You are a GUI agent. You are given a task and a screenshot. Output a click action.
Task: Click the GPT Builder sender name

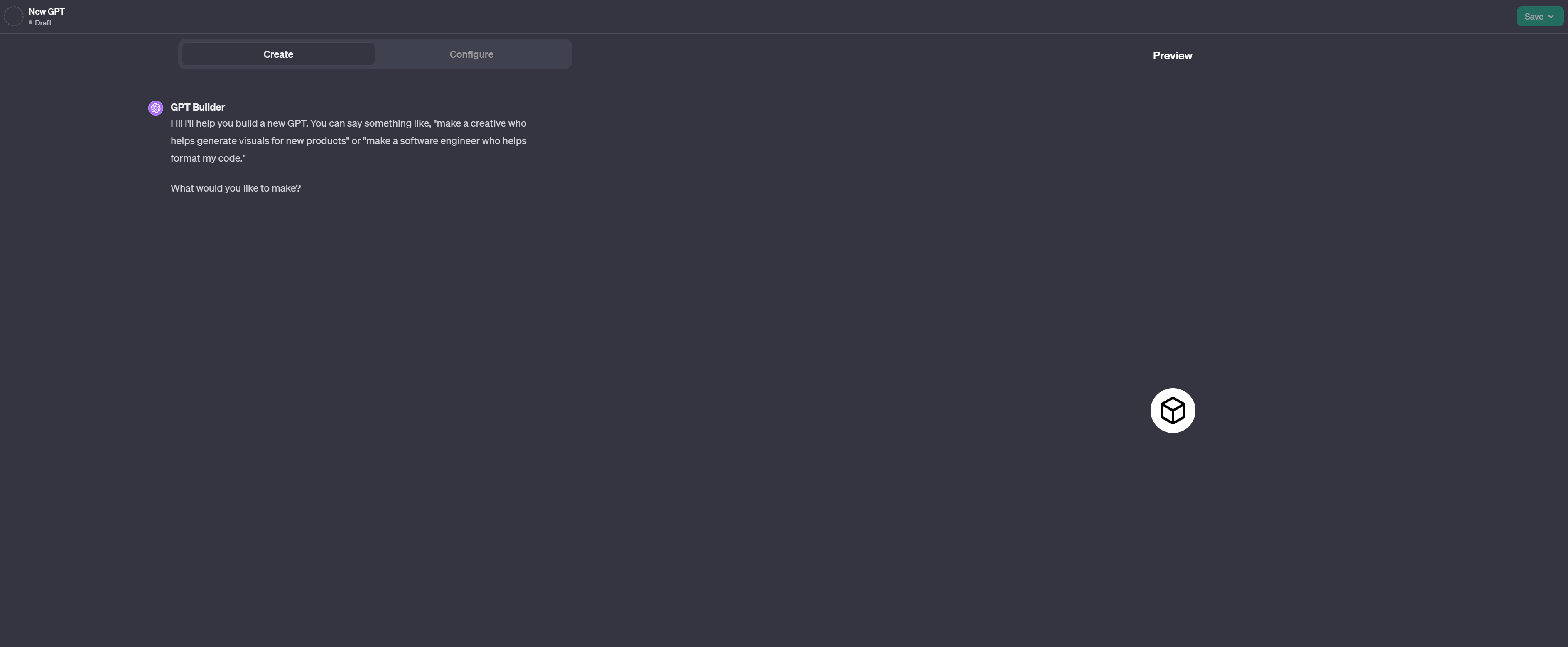[198, 107]
